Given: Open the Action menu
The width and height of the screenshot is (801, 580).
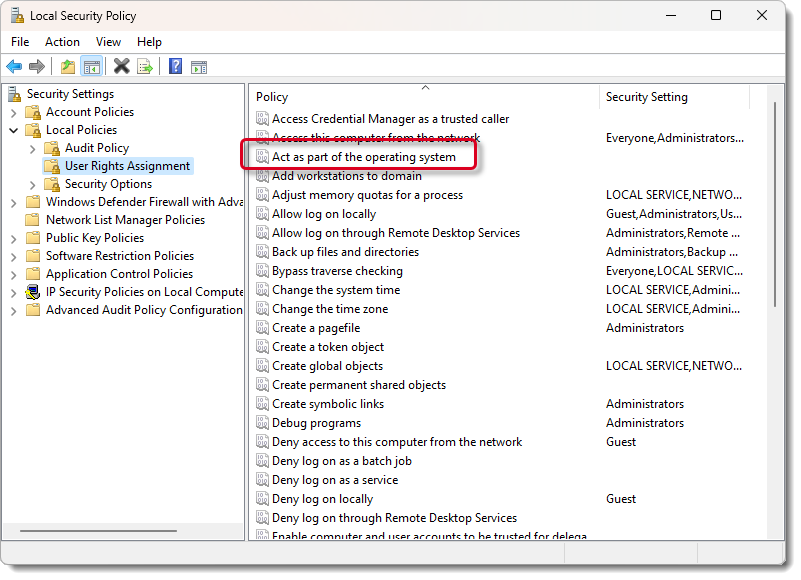Looking at the screenshot, I should click(62, 42).
